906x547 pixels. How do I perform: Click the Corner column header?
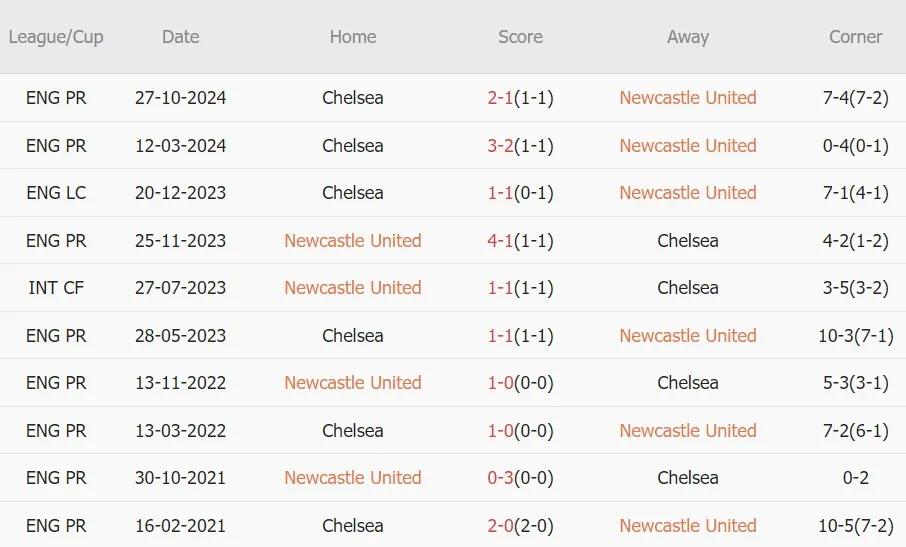[855, 37]
